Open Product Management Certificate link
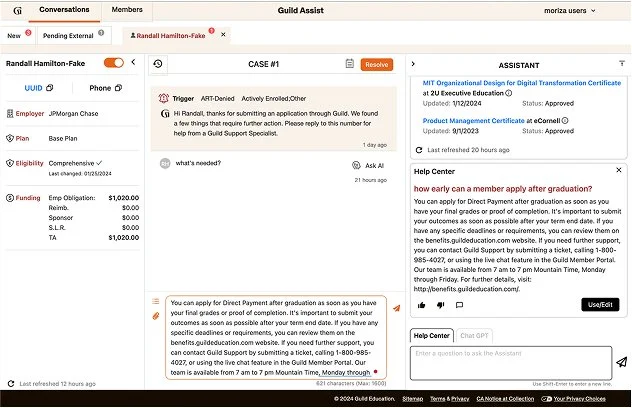Screen dimensions: 632x408 point(474,121)
